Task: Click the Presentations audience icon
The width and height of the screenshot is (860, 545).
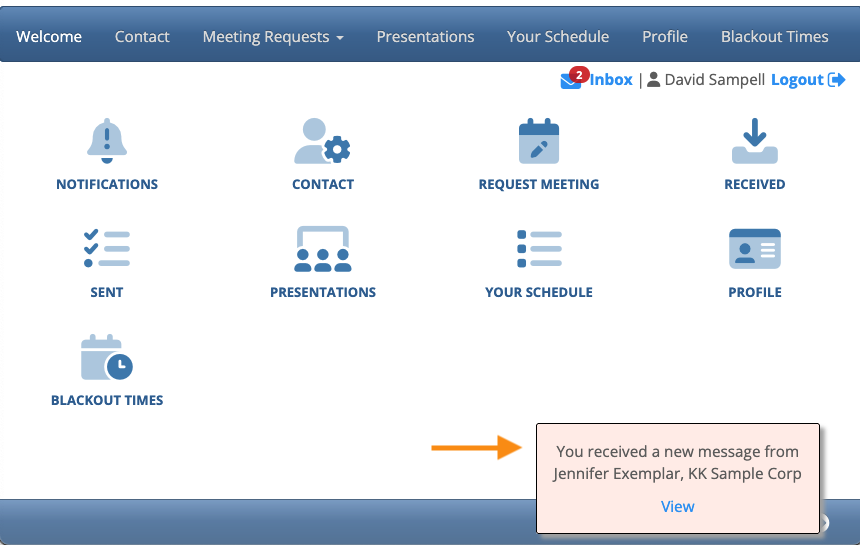Action: 322,249
